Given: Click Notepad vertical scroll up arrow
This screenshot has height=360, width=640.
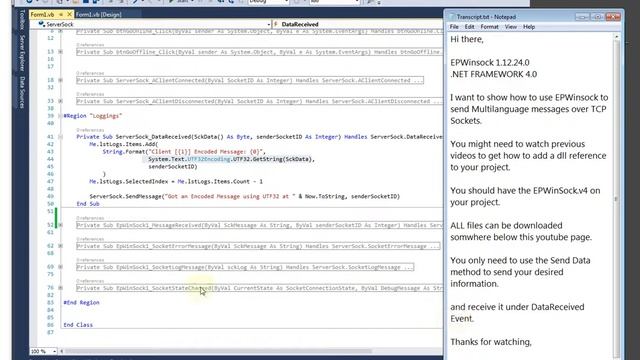Looking at the screenshot, I should point(616,37).
